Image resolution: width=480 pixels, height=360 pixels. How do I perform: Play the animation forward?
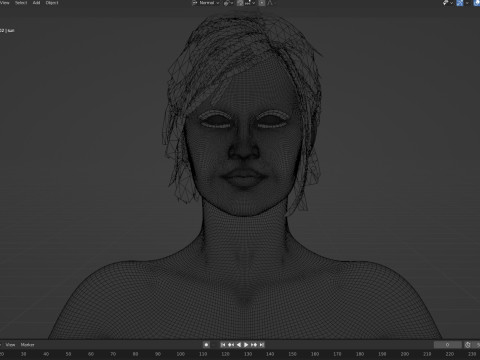(x=246, y=345)
